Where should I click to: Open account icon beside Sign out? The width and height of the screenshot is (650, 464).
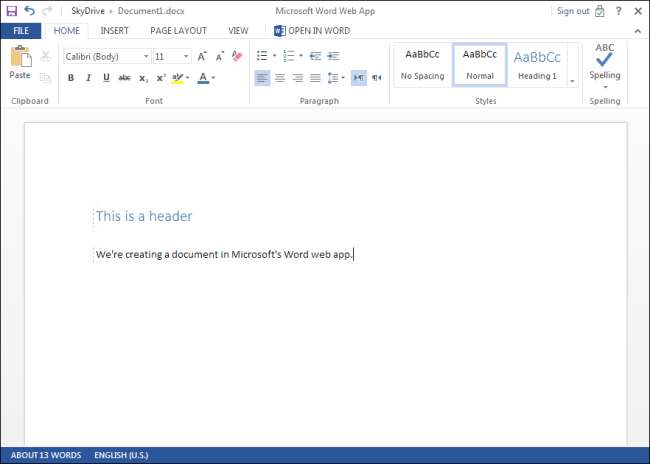(600, 11)
